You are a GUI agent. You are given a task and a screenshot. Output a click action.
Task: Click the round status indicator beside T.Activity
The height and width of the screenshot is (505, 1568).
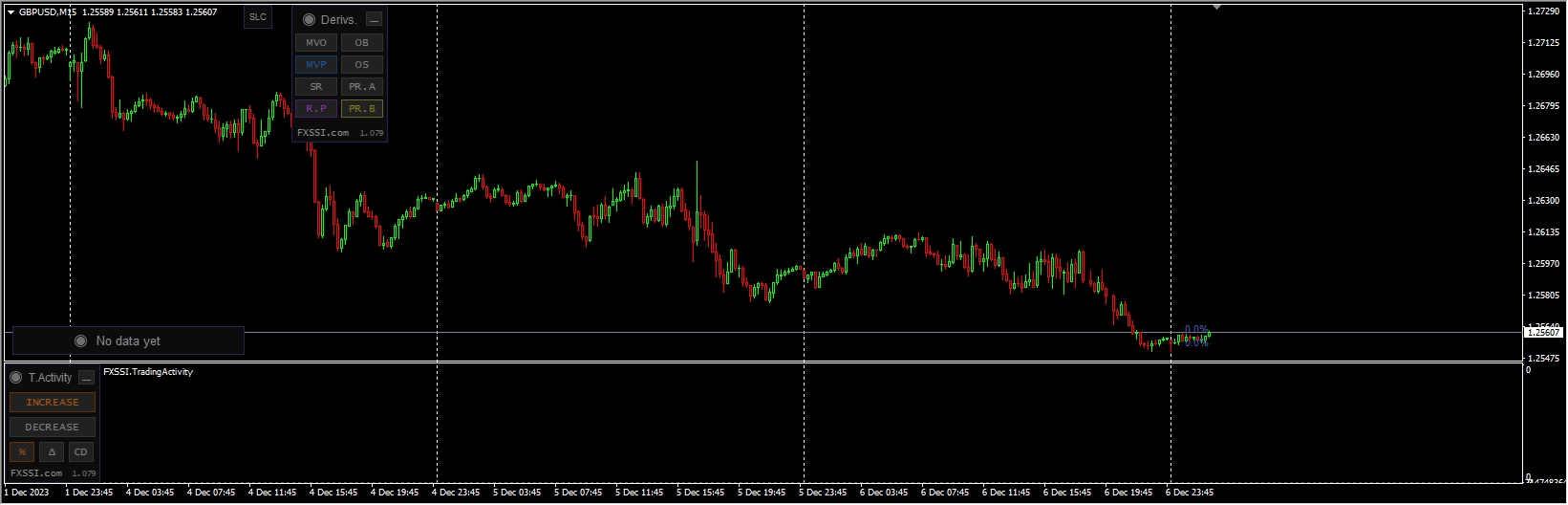(16, 378)
